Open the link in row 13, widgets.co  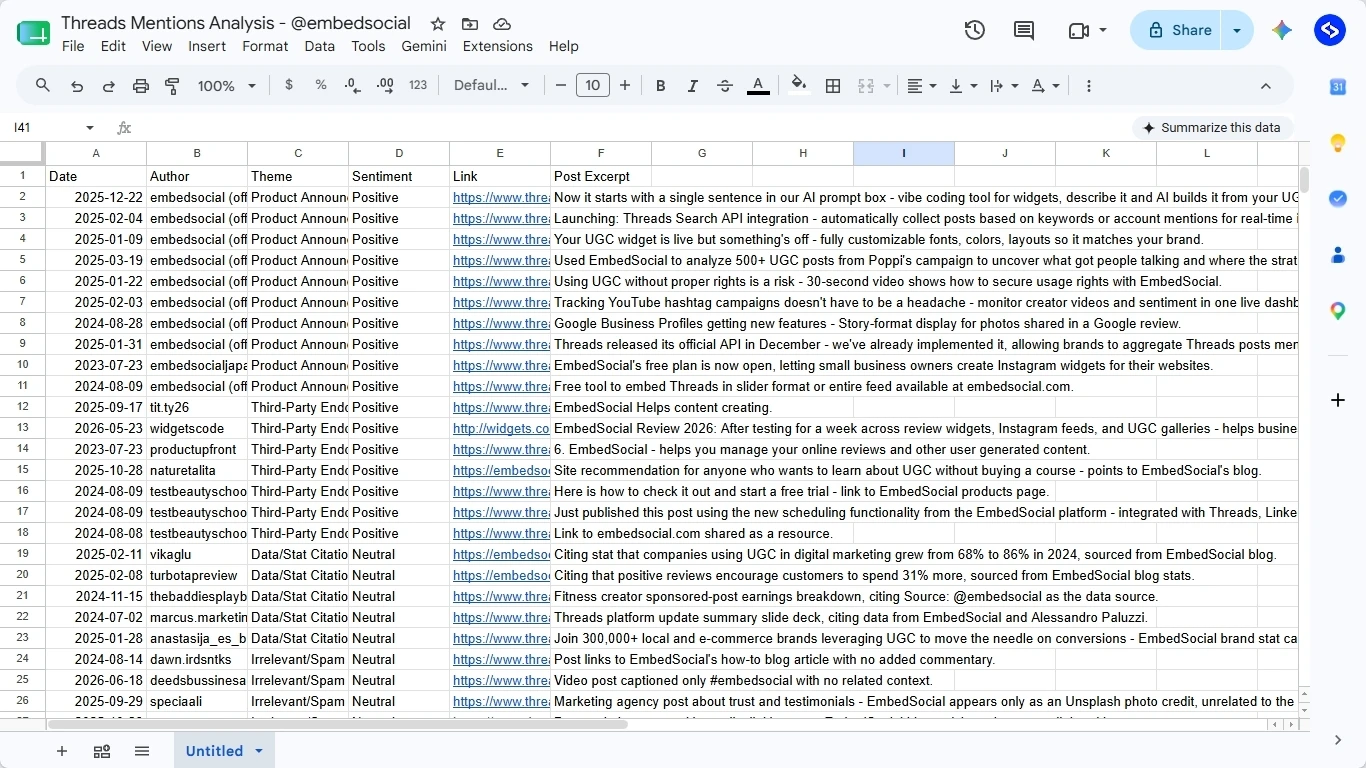[501, 428]
